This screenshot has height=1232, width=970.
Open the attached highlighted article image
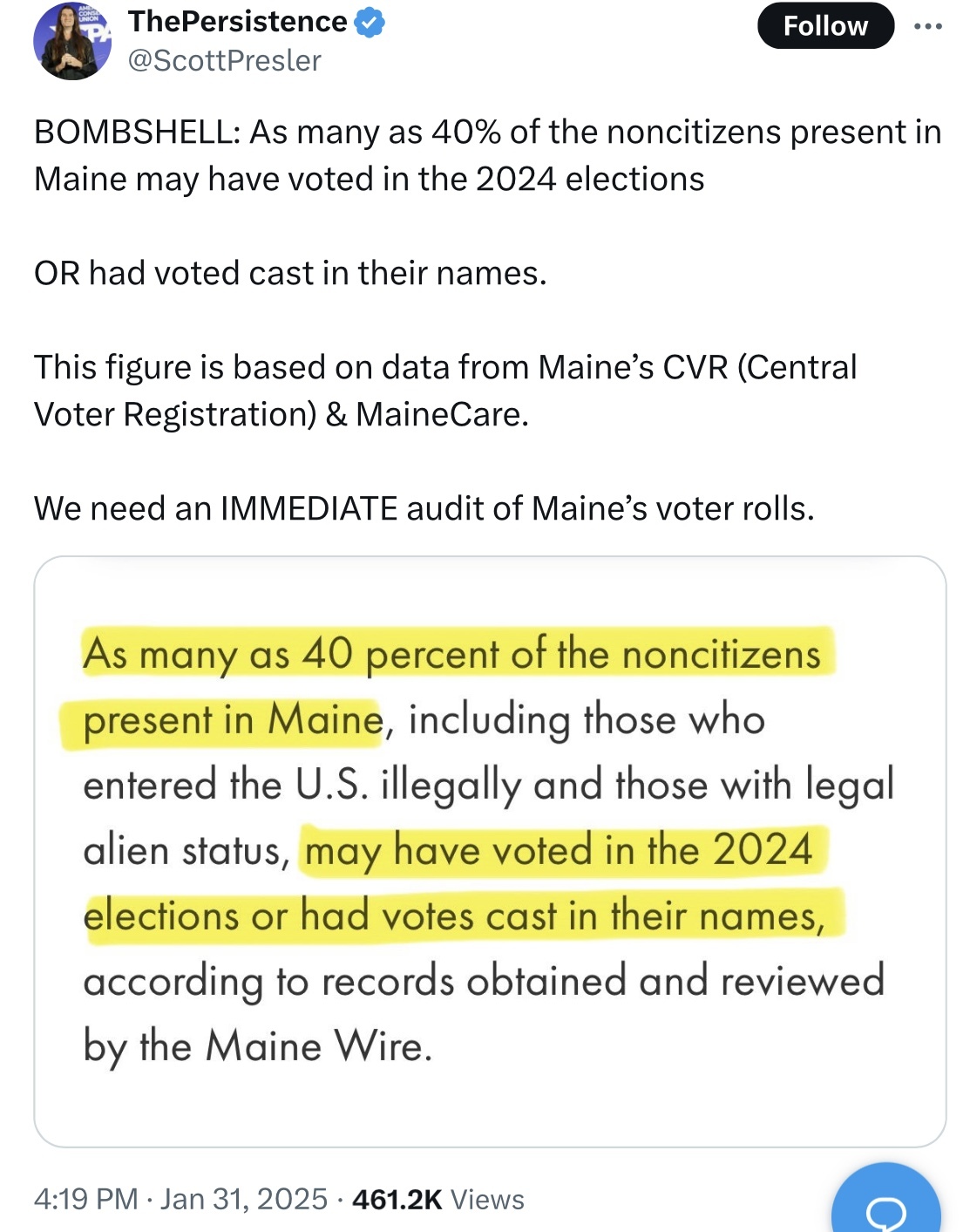coord(490,851)
